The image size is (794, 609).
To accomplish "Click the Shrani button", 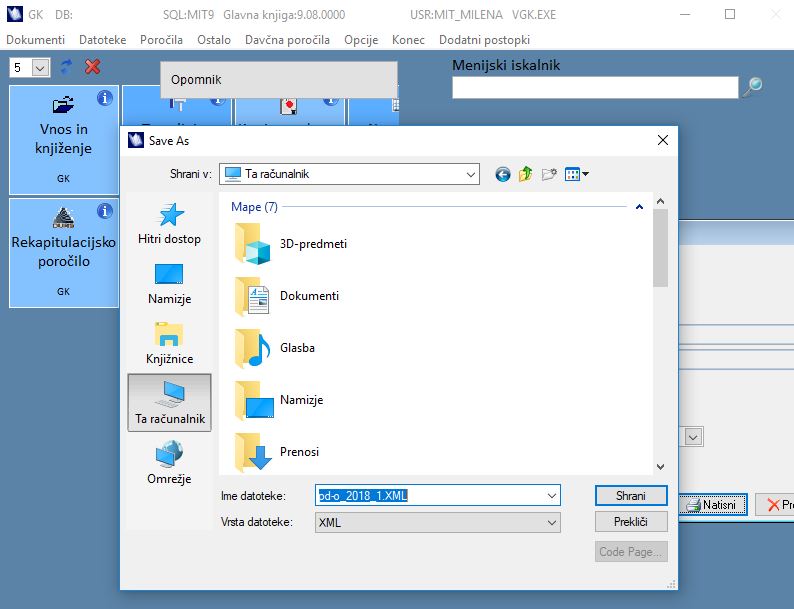I will coord(631,496).
